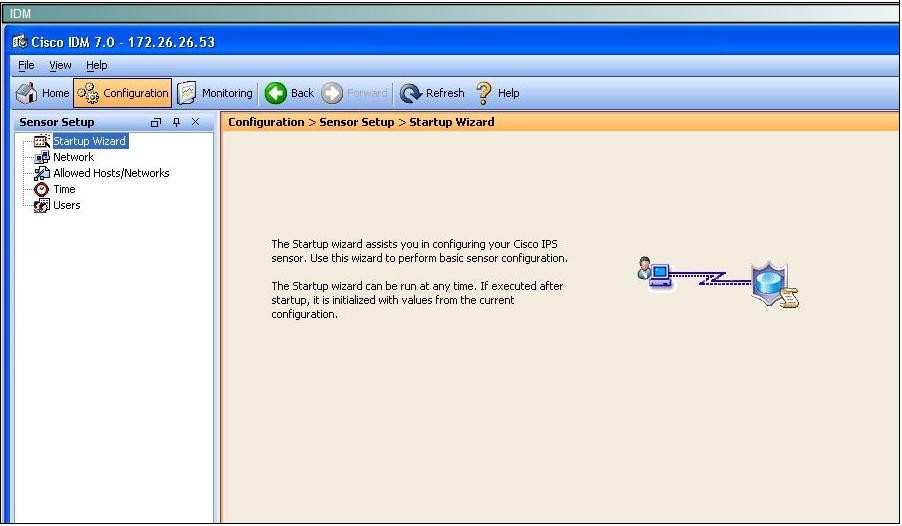Open the File menu
The image size is (902, 526).
coord(26,65)
